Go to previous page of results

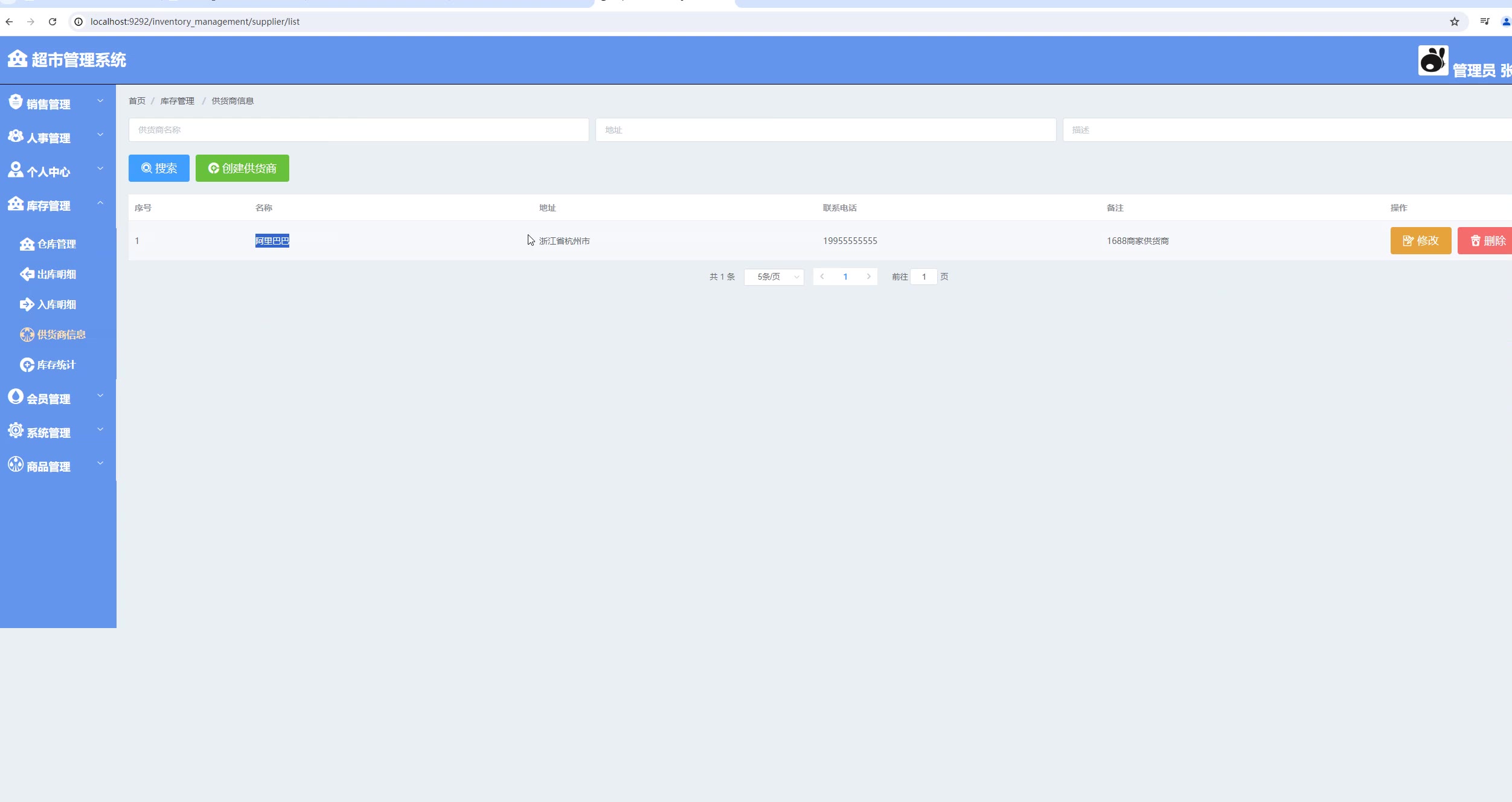822,277
